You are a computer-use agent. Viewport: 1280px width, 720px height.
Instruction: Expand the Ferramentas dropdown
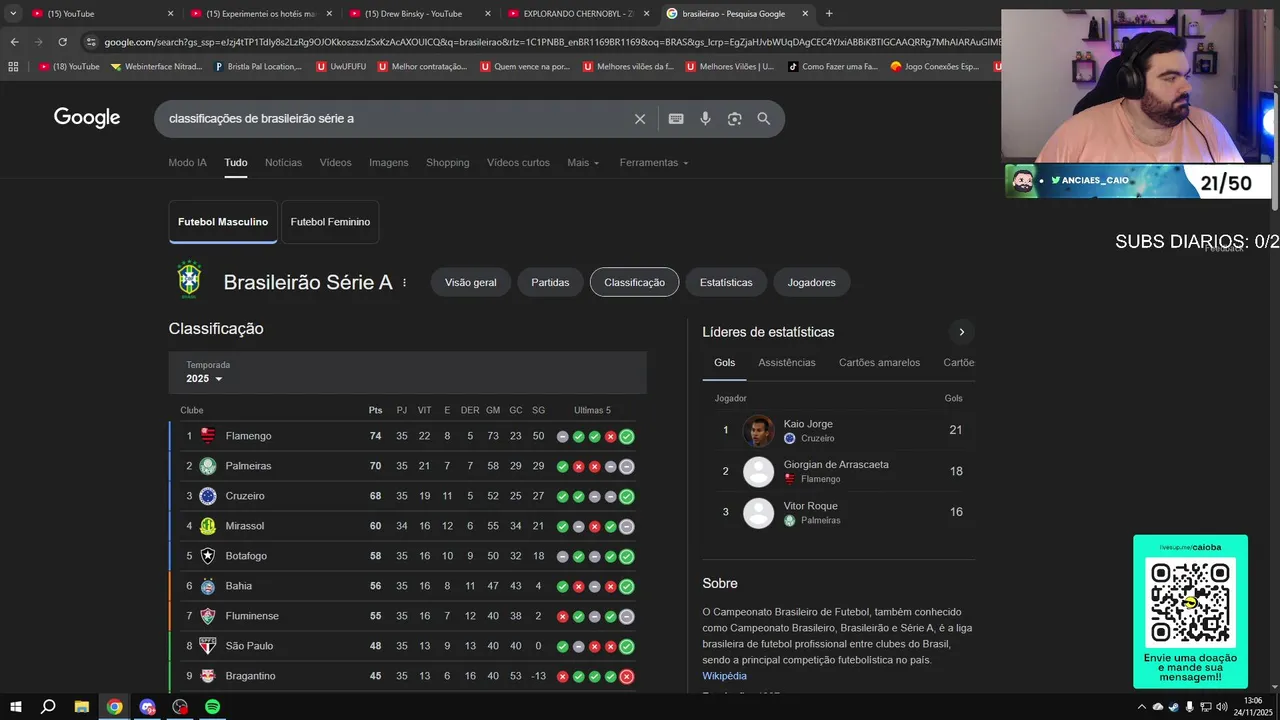[654, 163]
